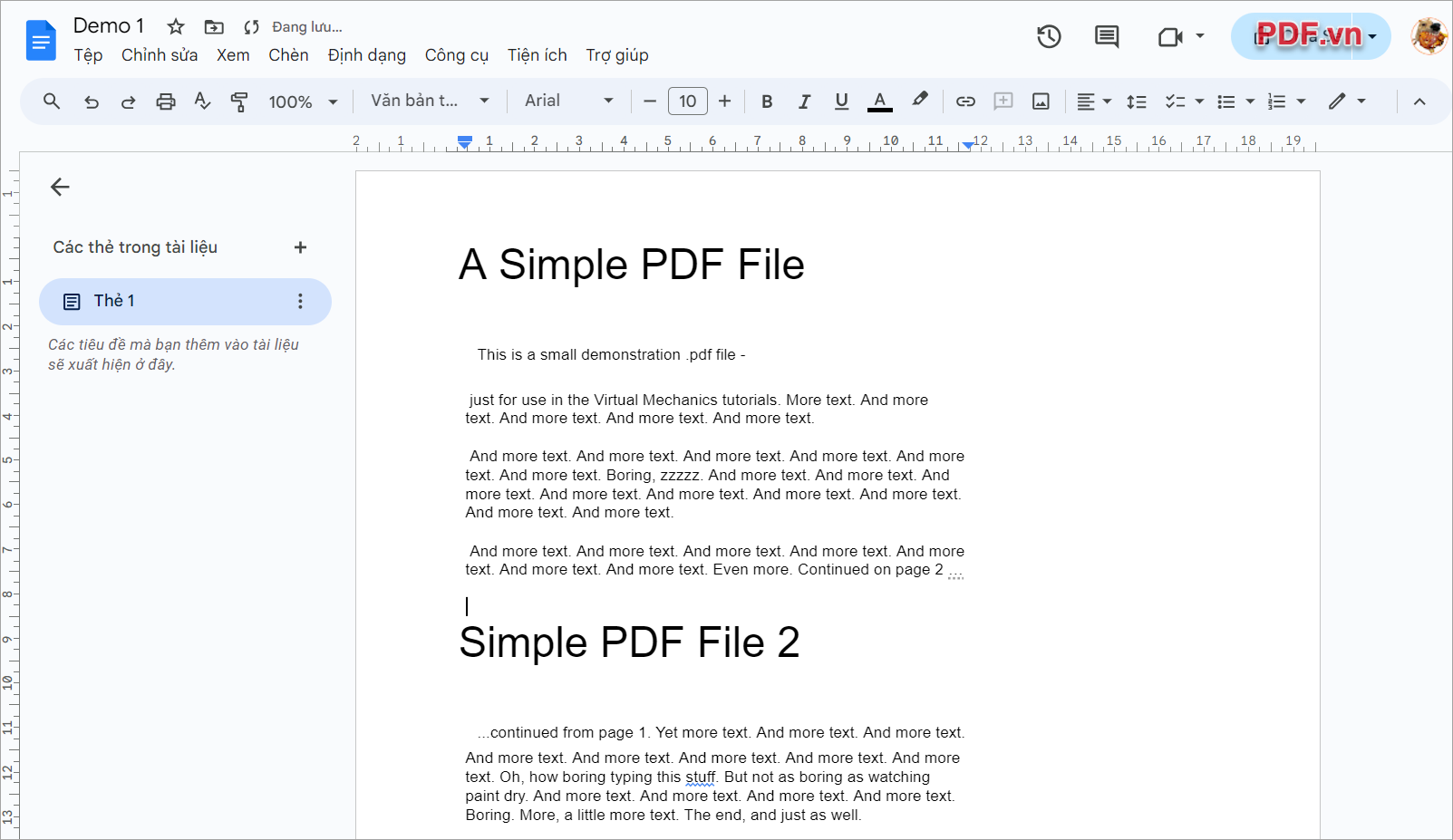Click the Đang lưu status text
This screenshot has width=1453, height=840.
pyautogui.click(x=307, y=27)
